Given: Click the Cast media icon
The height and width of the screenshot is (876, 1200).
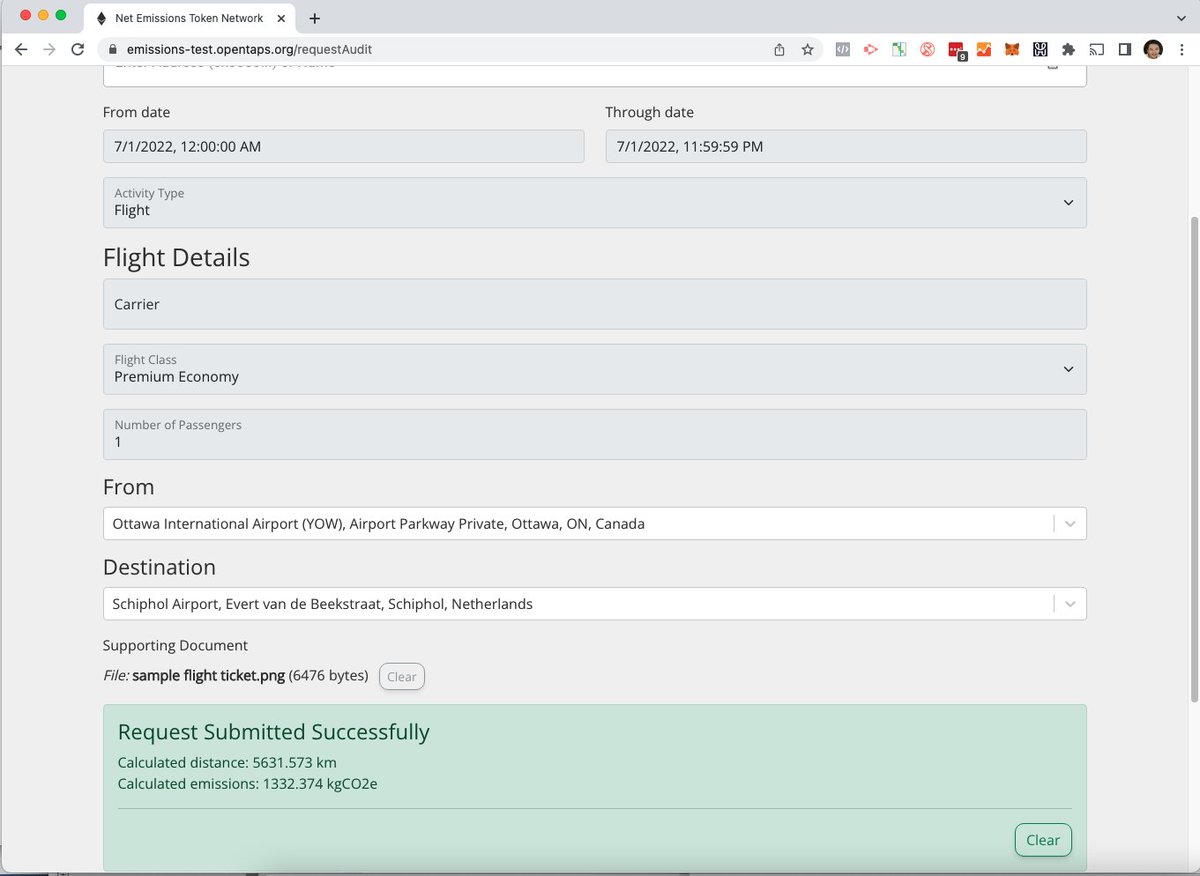Looking at the screenshot, I should pyautogui.click(x=1097, y=49).
